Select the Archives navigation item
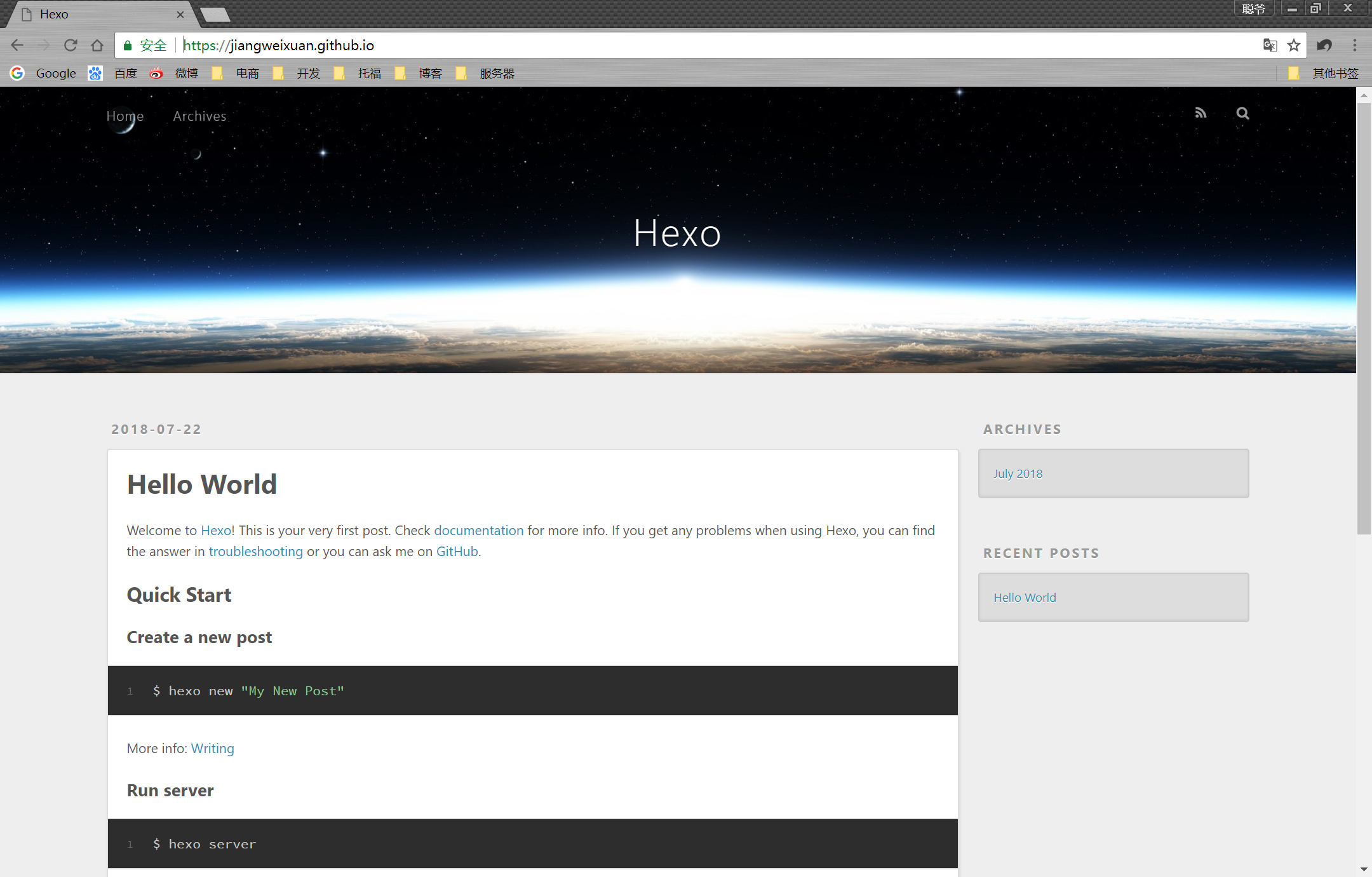1372x877 pixels. (x=199, y=116)
